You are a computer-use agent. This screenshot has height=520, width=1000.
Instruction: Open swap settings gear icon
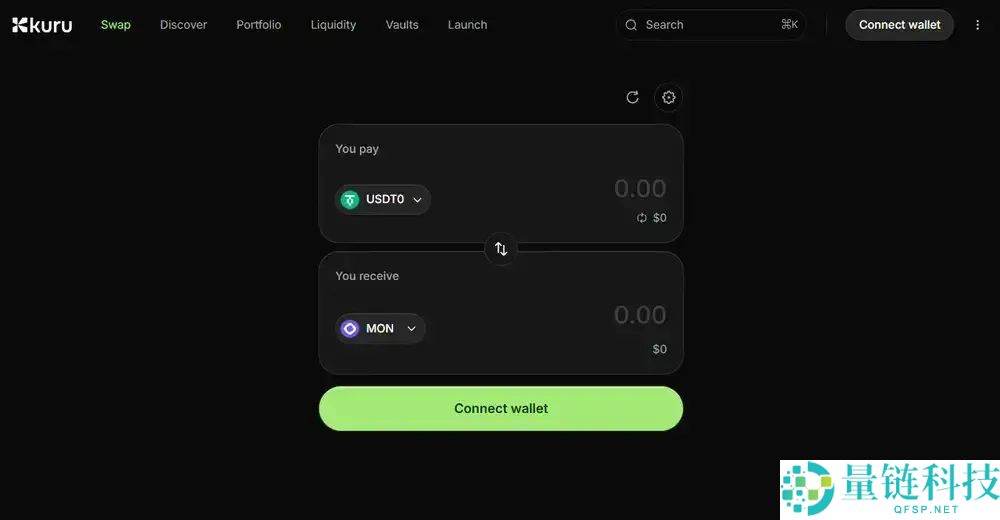pos(669,97)
